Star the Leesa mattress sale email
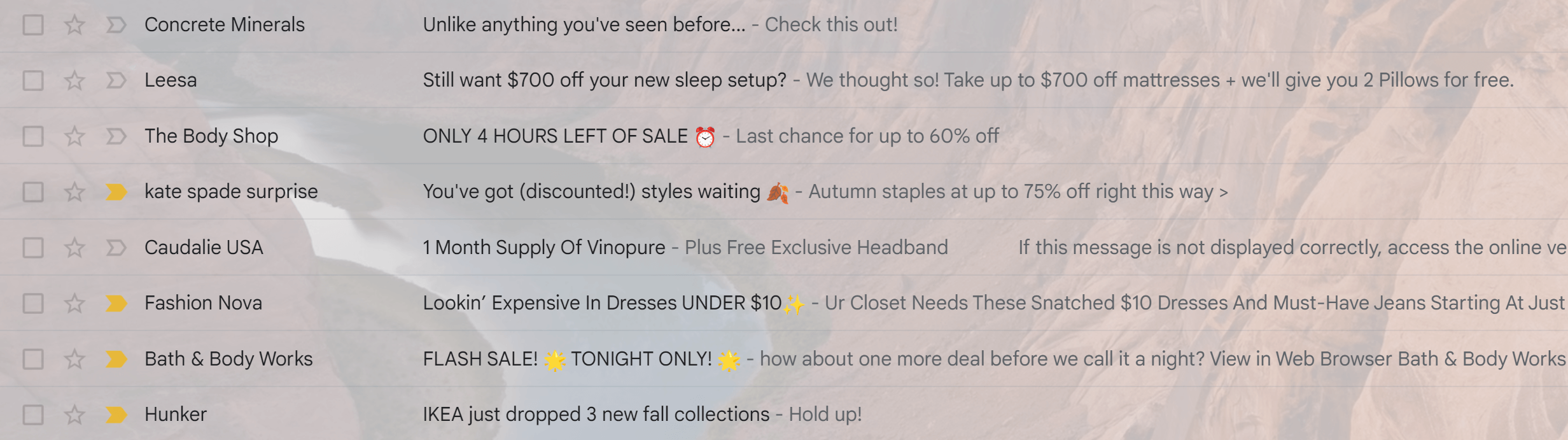Image resolution: width=1568 pixels, height=440 pixels. tap(74, 80)
